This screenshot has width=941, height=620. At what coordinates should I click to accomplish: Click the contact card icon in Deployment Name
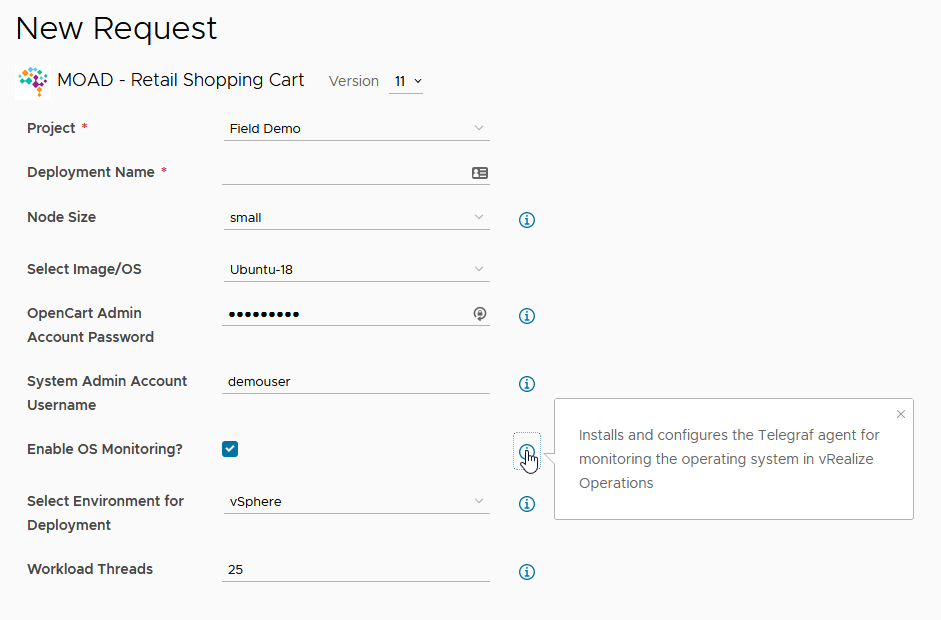pos(480,173)
